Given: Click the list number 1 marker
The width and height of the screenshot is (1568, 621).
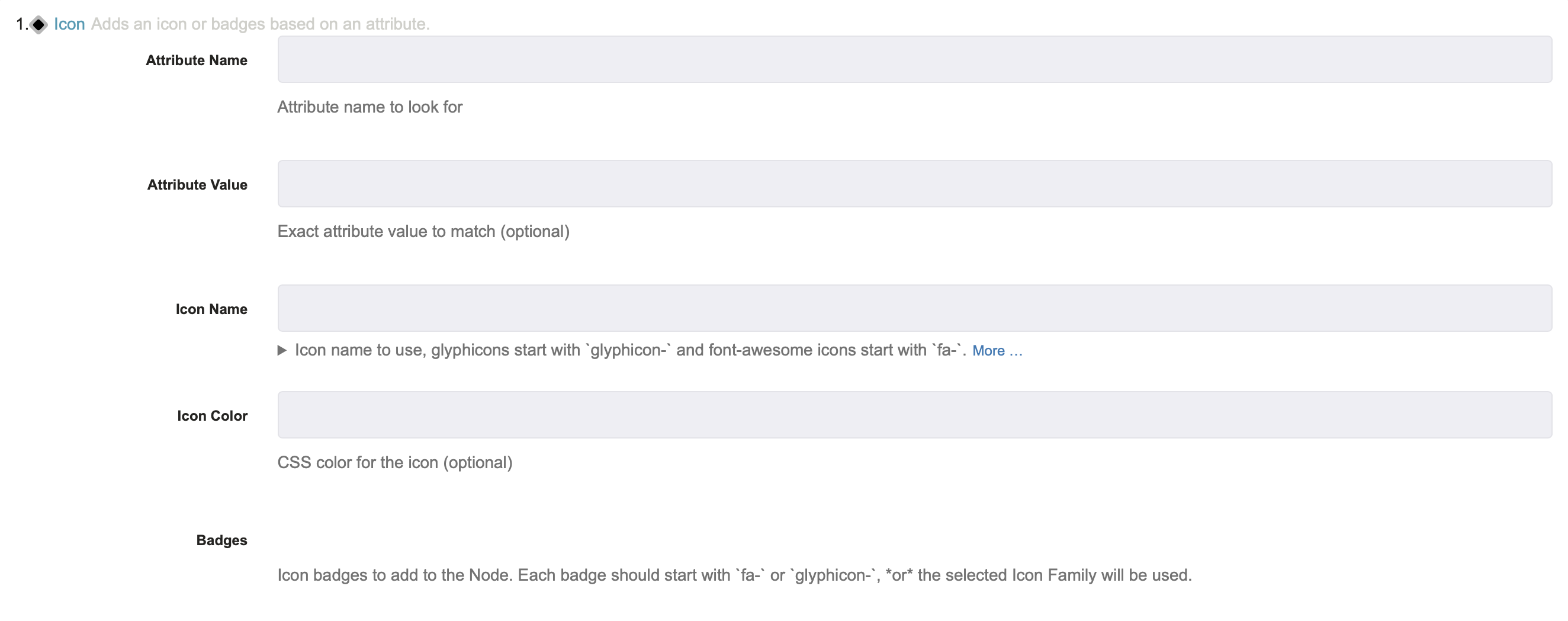Looking at the screenshot, I should [x=22, y=24].
